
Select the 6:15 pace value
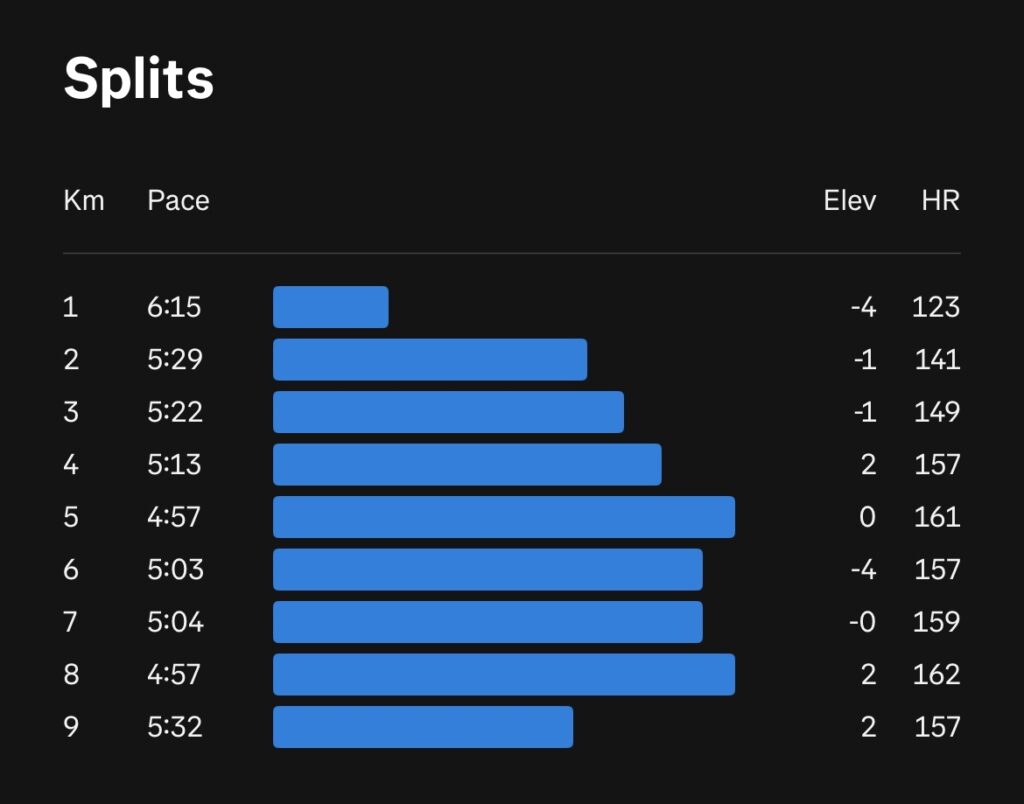coord(174,307)
